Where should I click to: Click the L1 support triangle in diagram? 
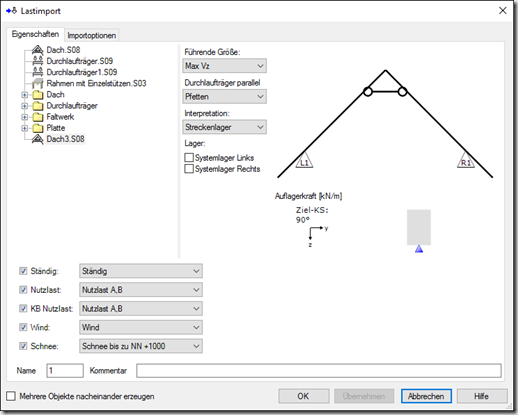(x=304, y=161)
